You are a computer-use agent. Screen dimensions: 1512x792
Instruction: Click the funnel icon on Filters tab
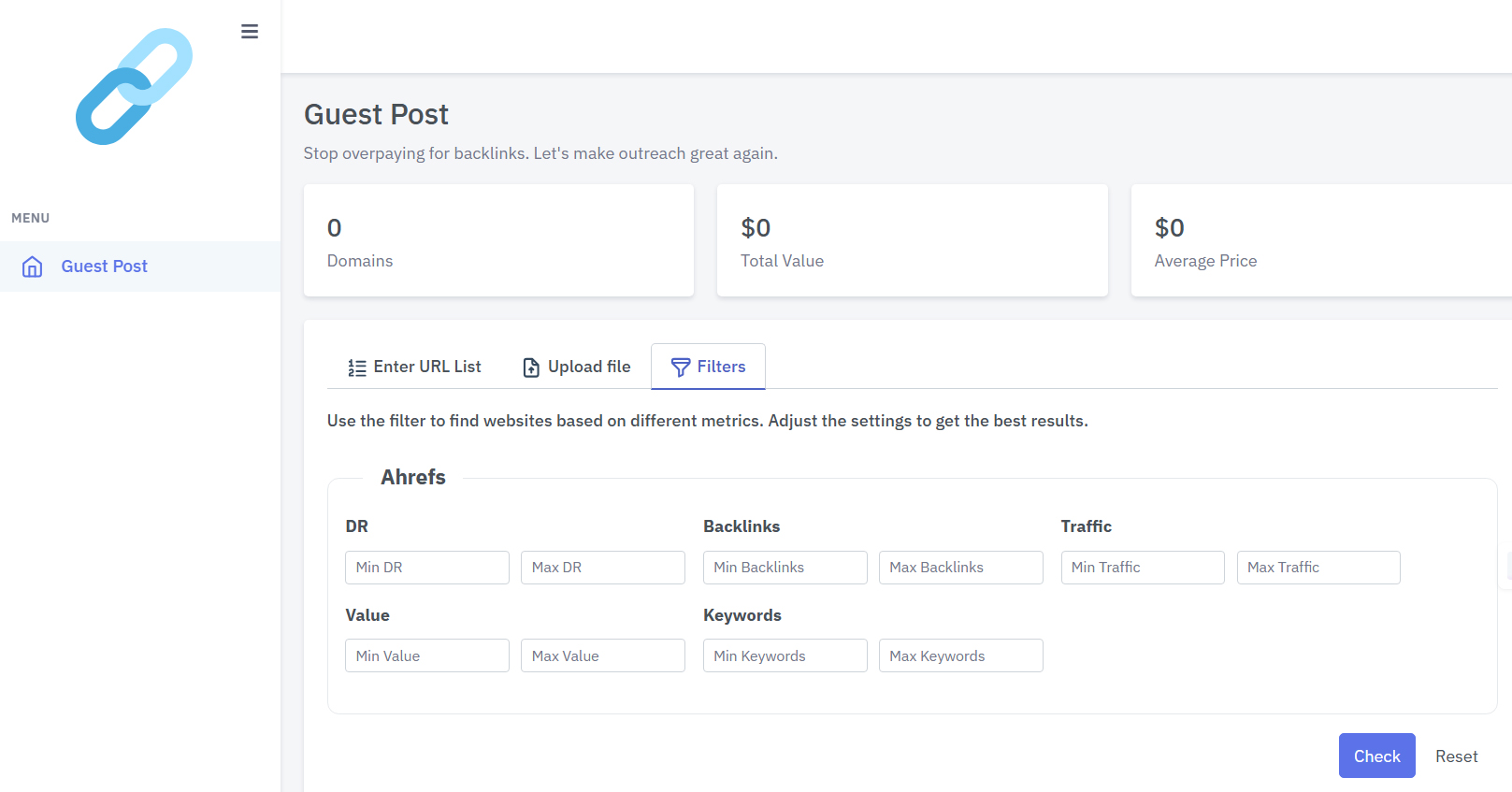(681, 367)
